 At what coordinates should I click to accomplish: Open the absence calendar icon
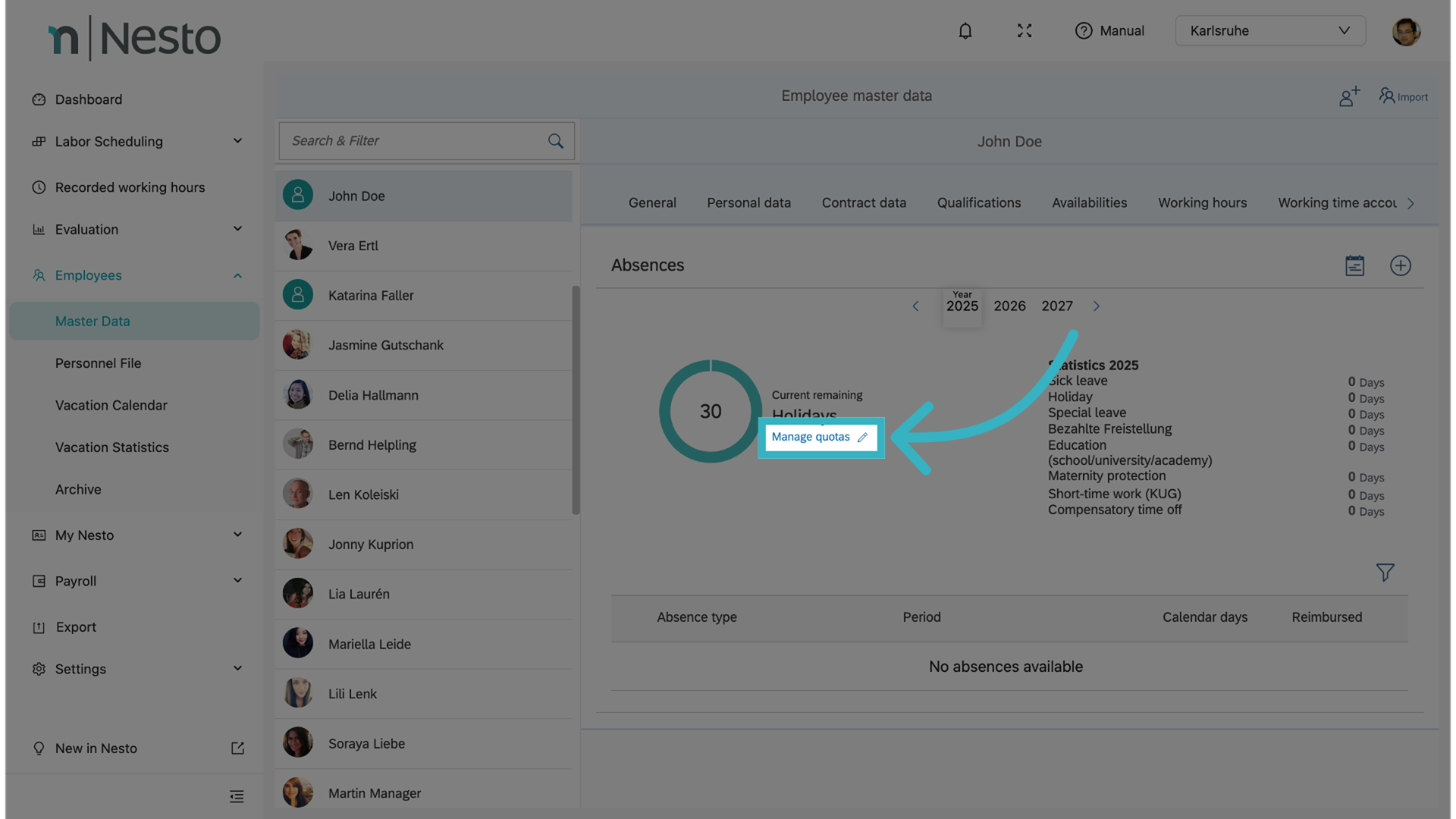coord(1354,265)
